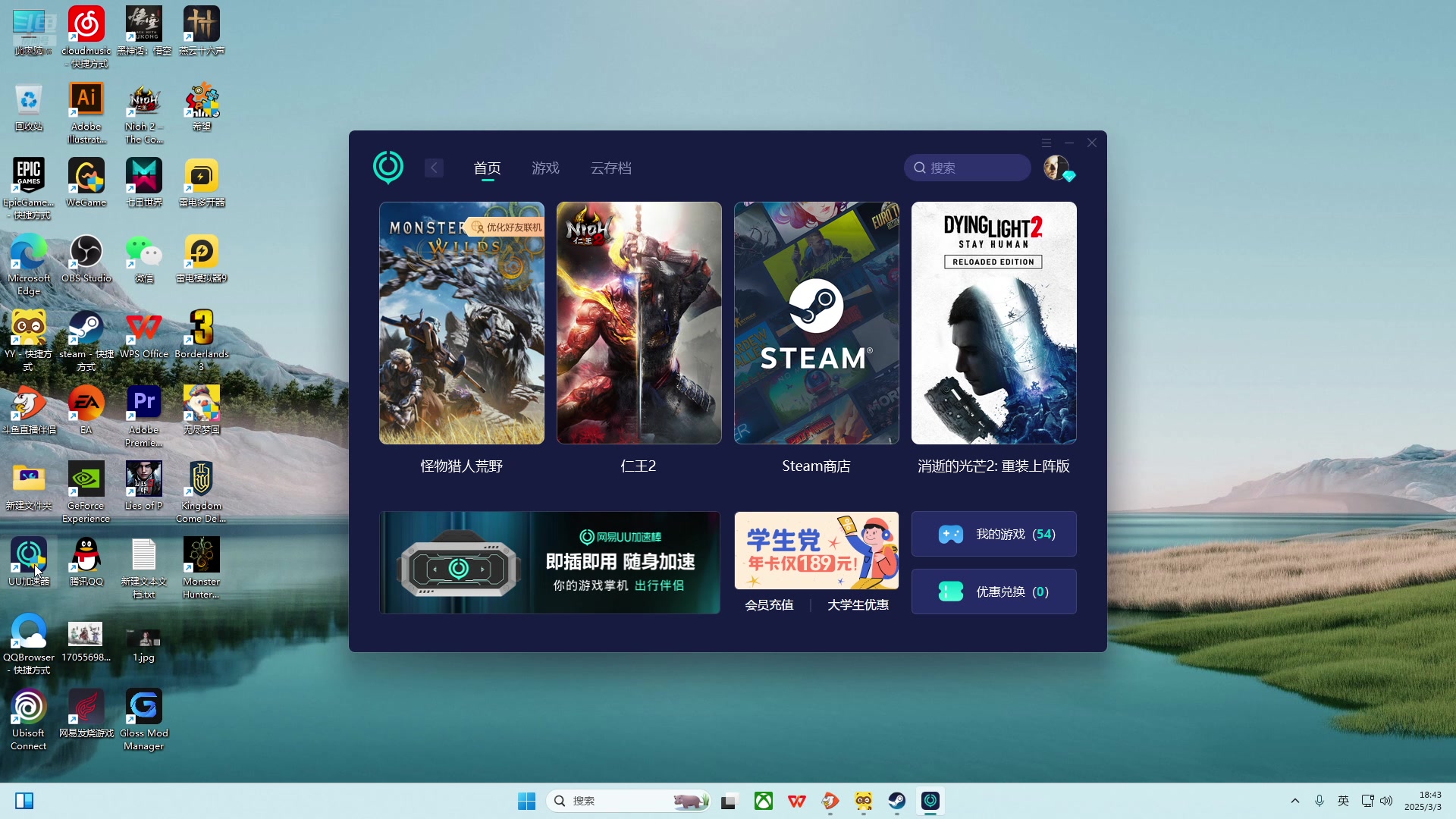Select the GeForce Experience desktop icon
This screenshot has height=819, width=1456.
[86, 491]
